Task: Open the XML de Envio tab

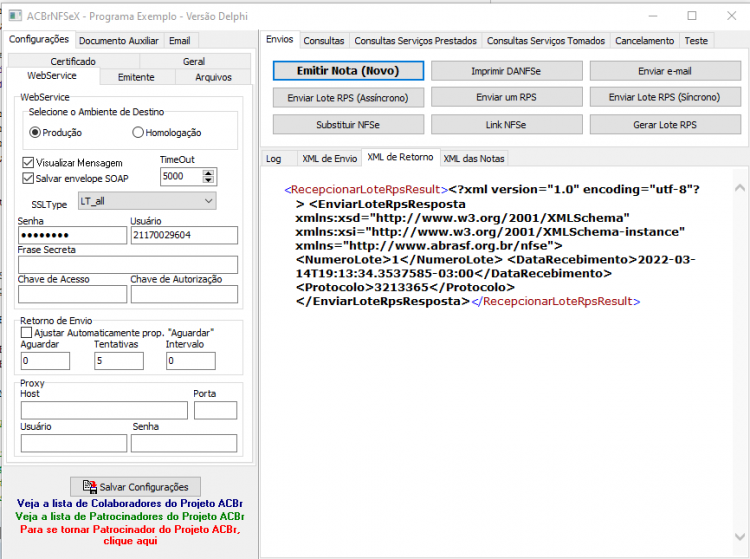Action: click(329, 158)
